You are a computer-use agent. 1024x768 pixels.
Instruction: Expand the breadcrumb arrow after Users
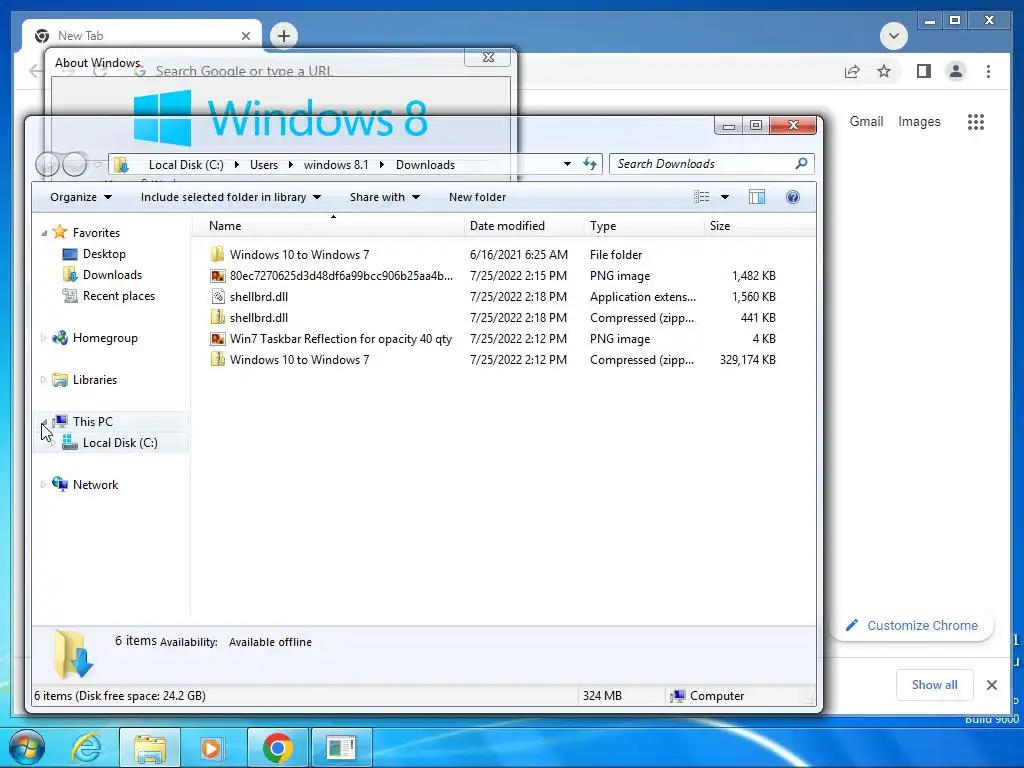pyautogui.click(x=291, y=165)
